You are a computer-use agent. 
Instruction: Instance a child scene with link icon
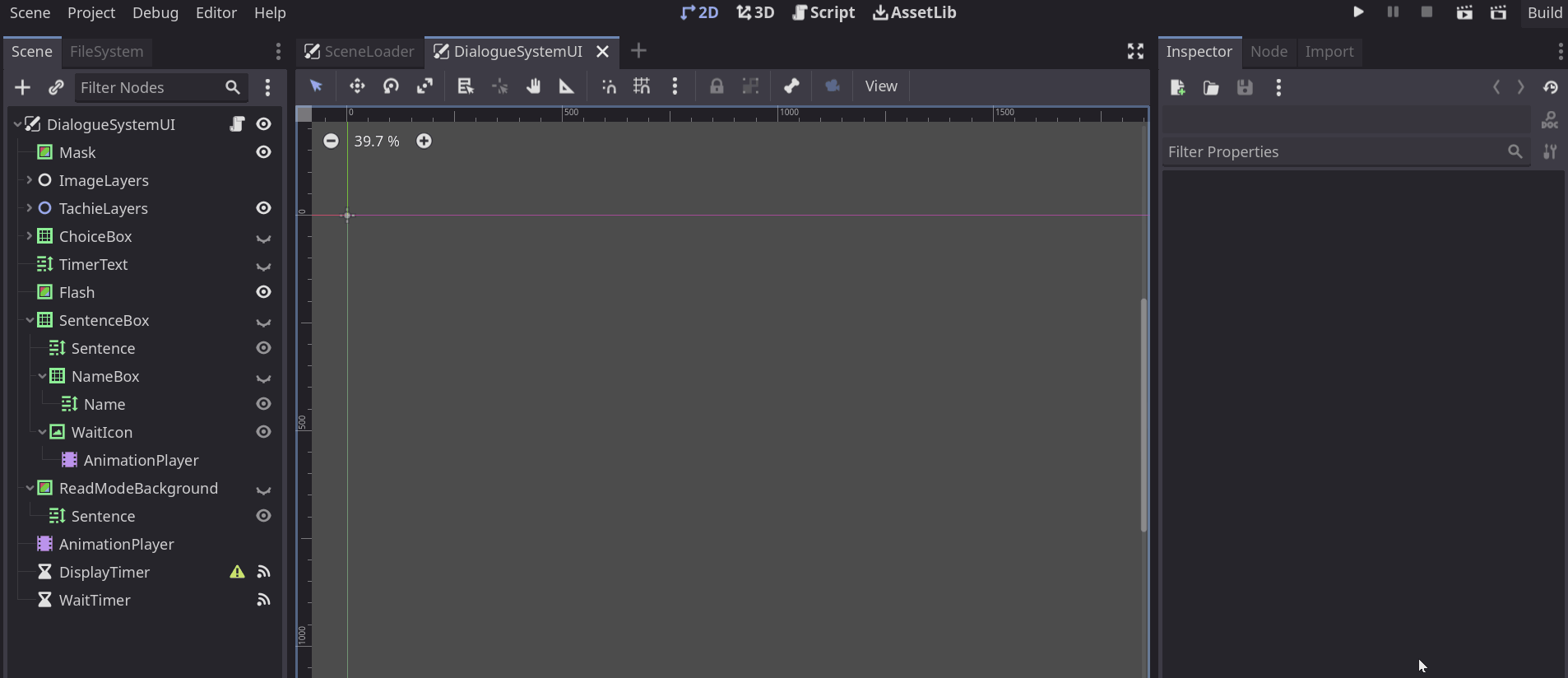(56, 87)
